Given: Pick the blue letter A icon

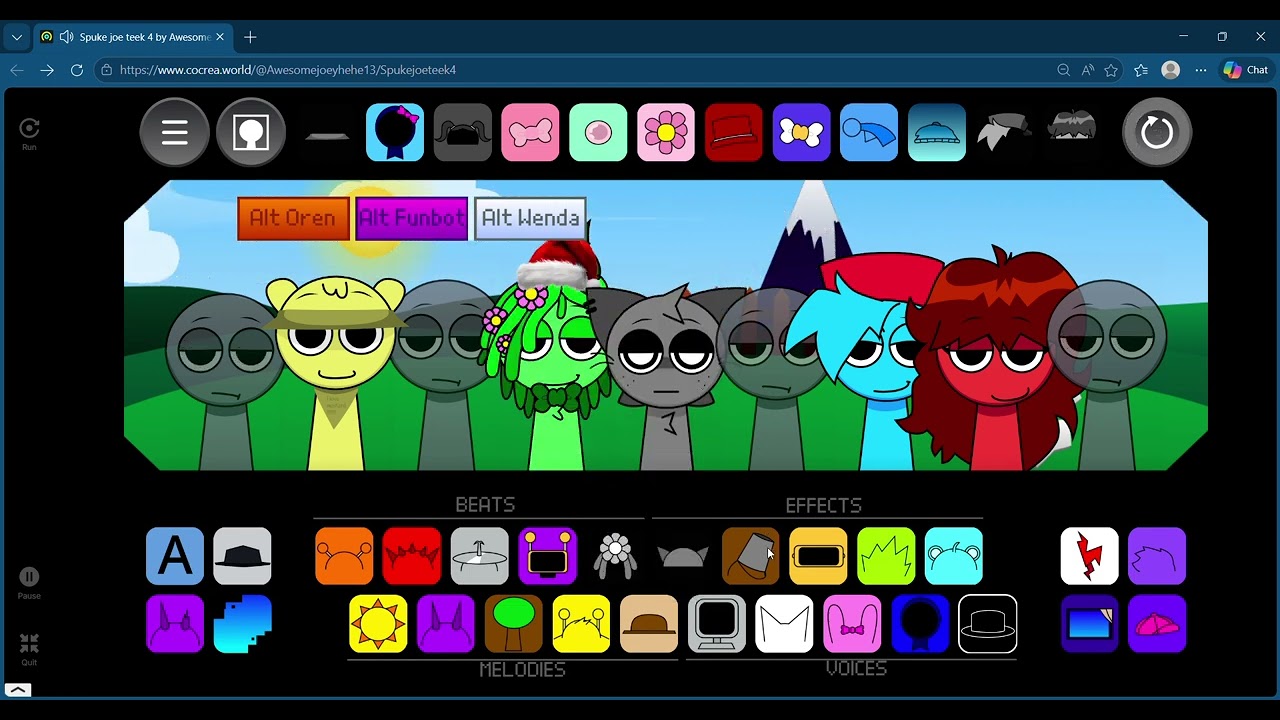Looking at the screenshot, I should click(175, 556).
